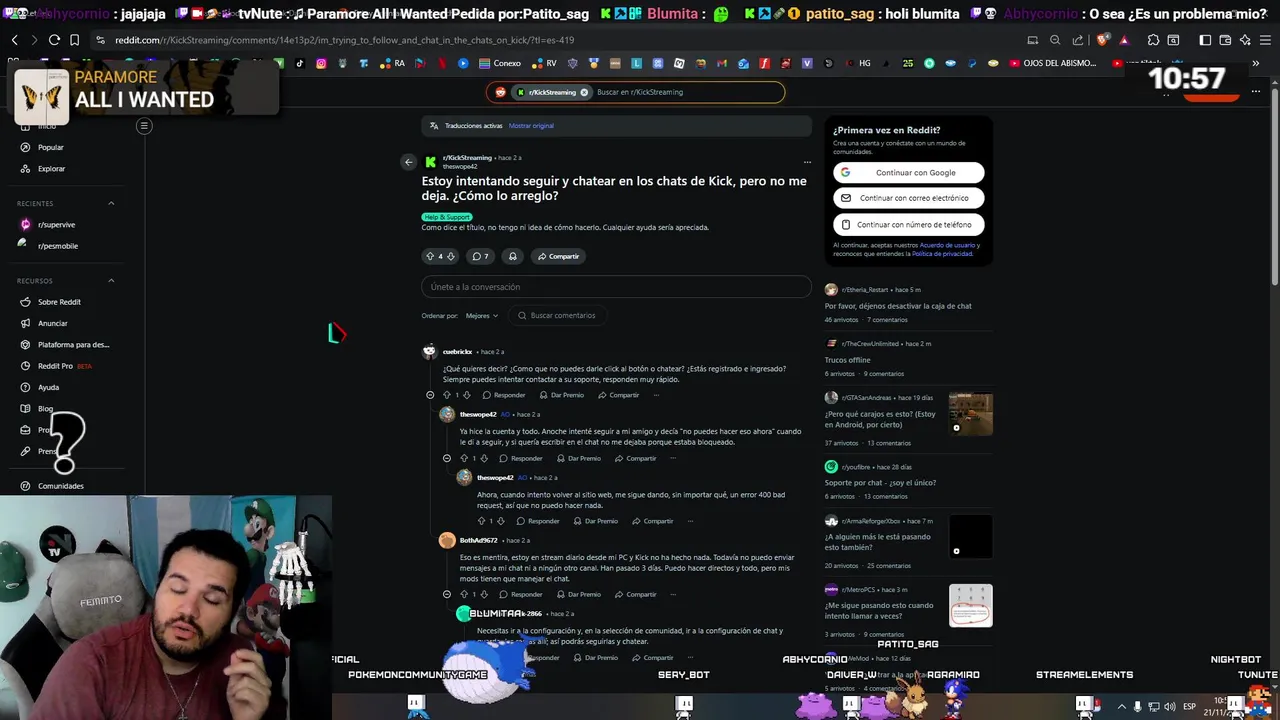Open Acuerdo de usuario link
This screenshot has width=1280, height=720.
947,245
